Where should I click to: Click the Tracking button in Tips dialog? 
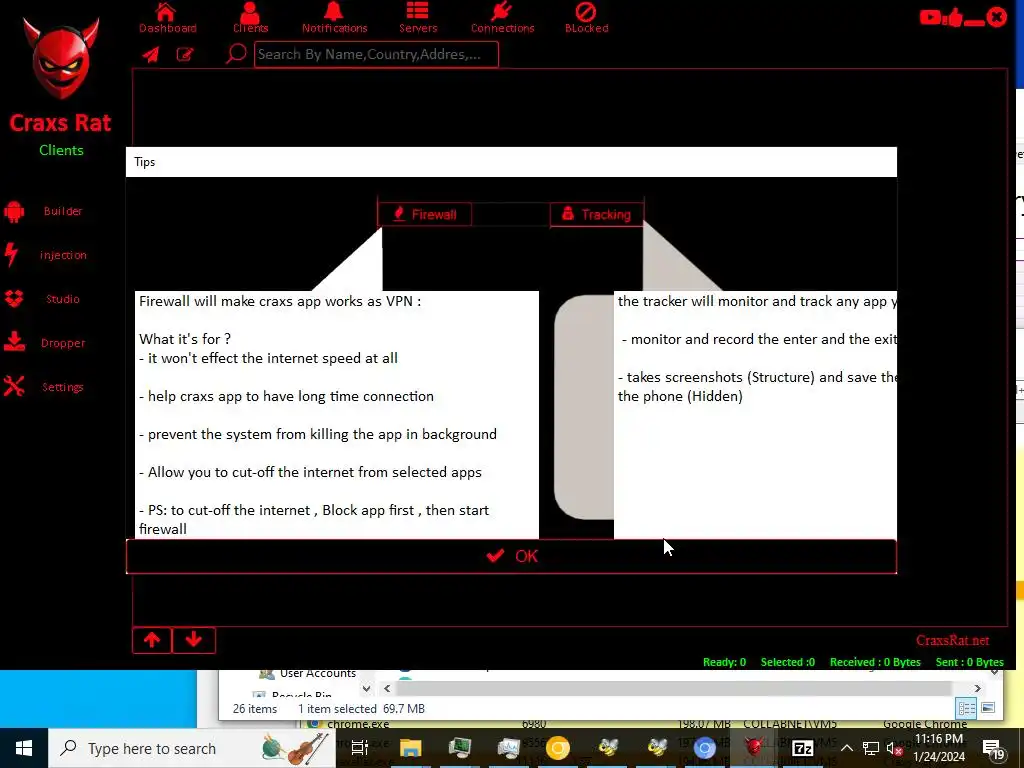tap(596, 214)
